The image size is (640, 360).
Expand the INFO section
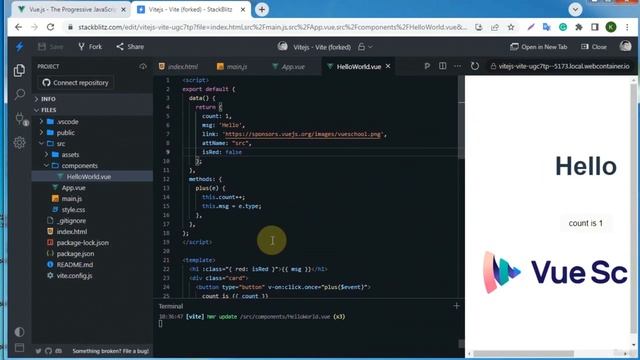(x=92, y=99)
